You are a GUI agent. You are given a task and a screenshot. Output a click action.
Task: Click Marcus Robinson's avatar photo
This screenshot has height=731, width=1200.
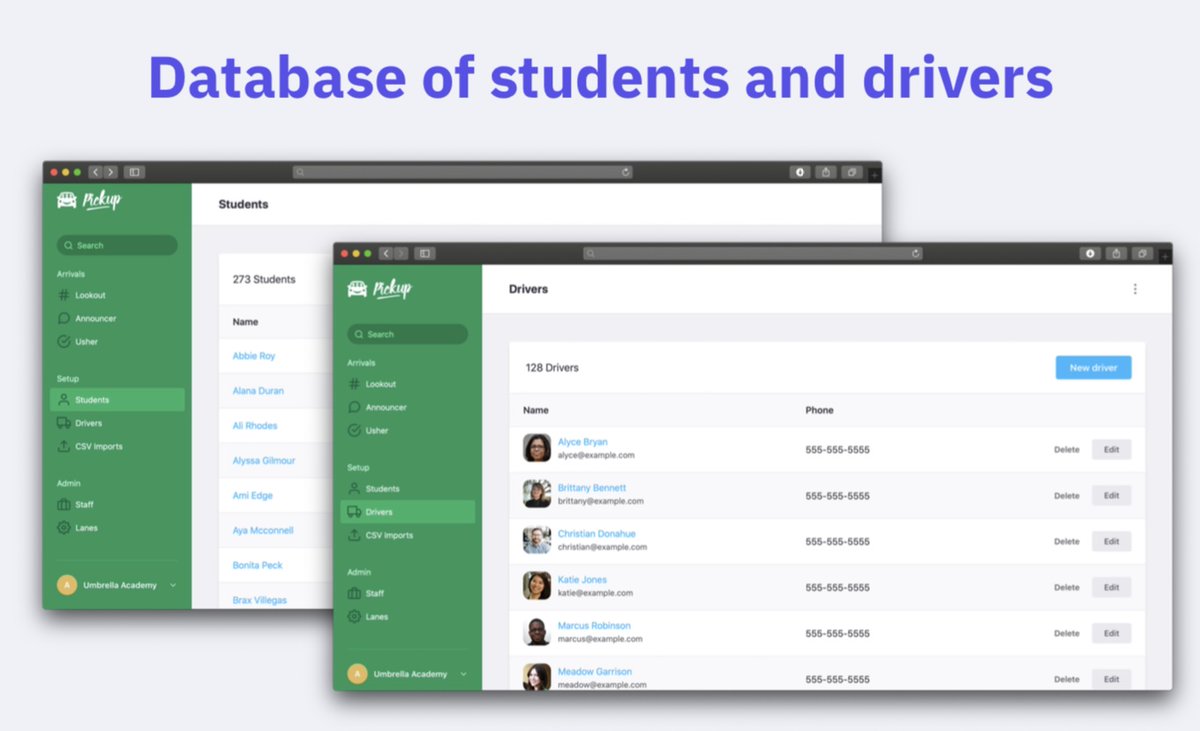point(537,632)
